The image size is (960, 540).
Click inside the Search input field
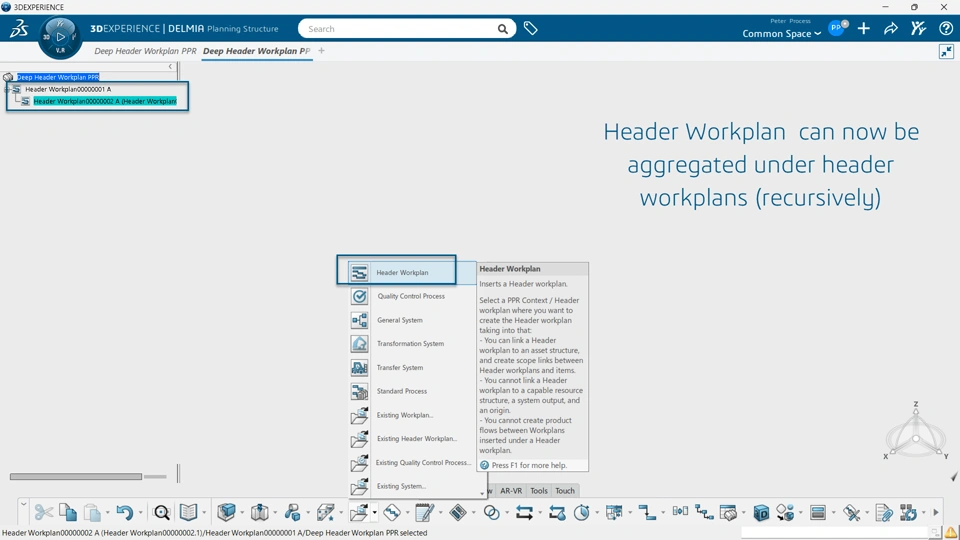(400, 29)
